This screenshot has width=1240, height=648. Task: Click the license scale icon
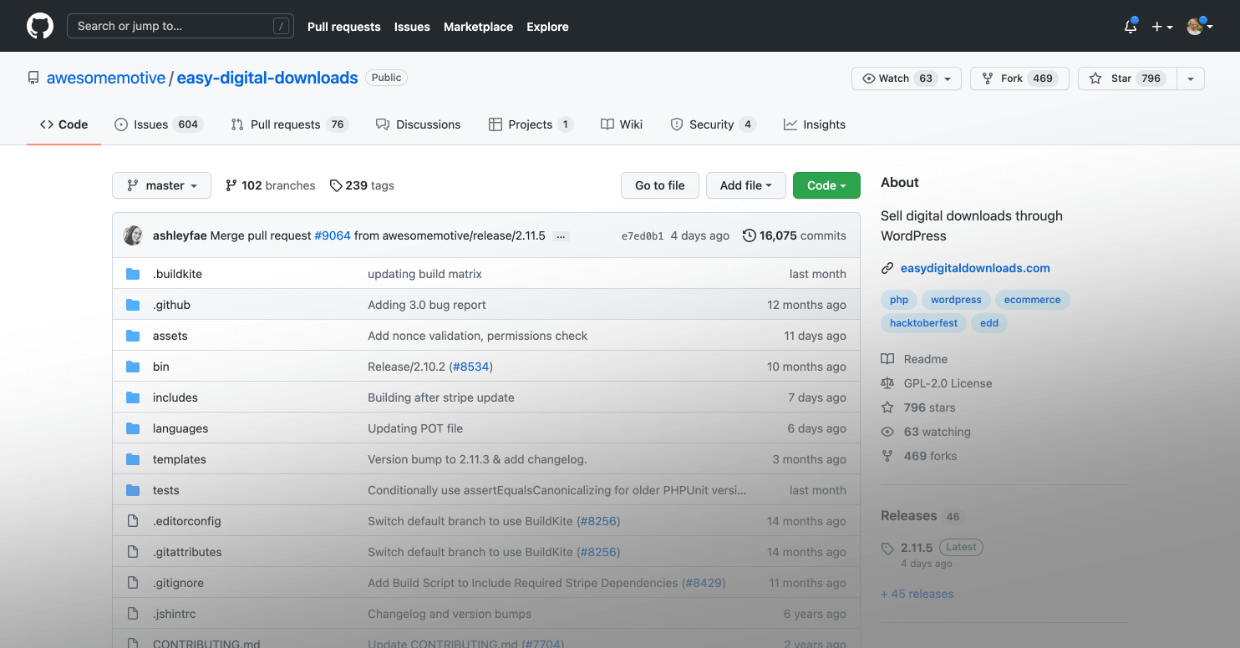(x=887, y=383)
